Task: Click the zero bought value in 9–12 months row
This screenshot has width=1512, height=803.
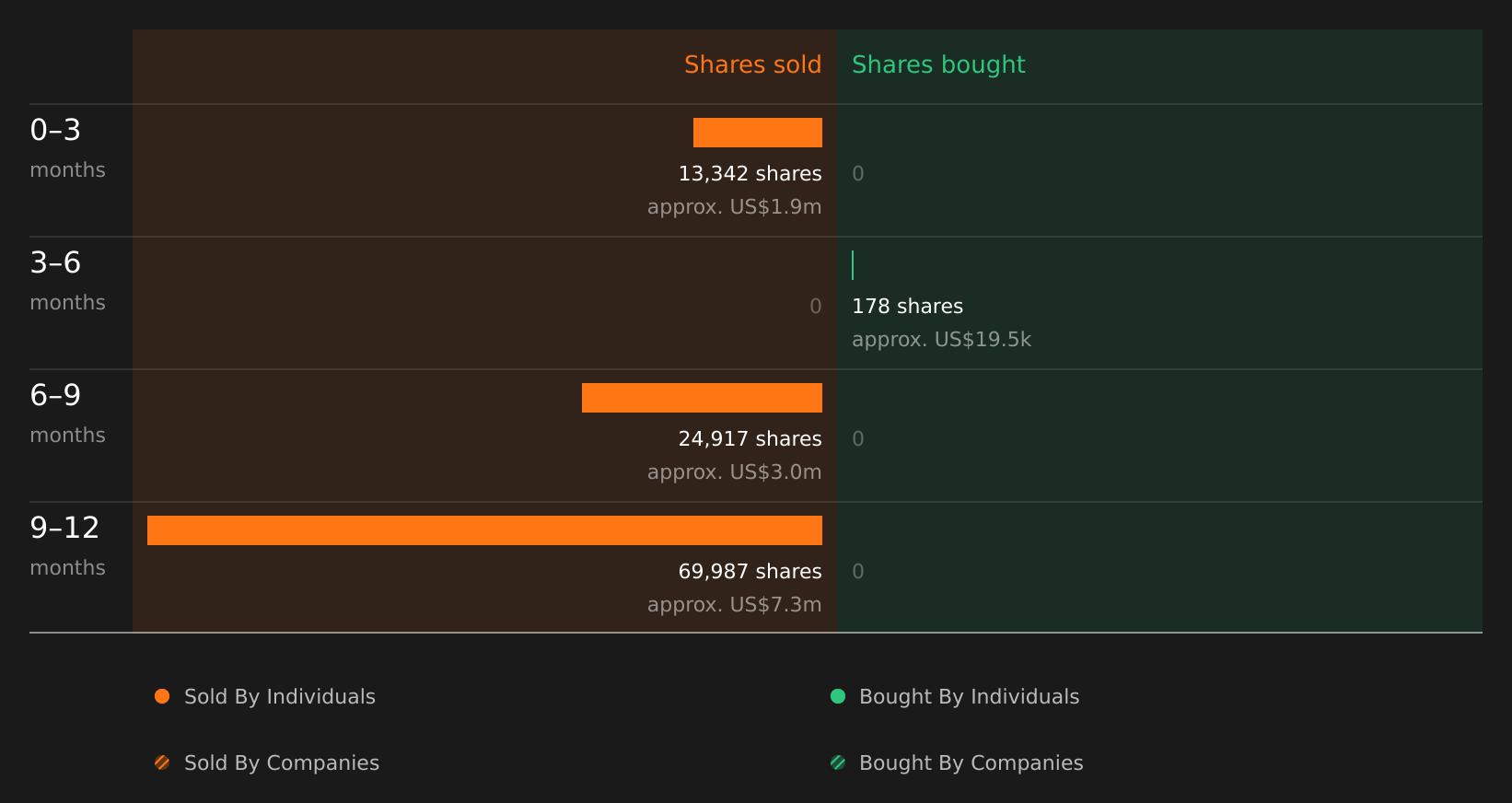Action: coord(858,572)
